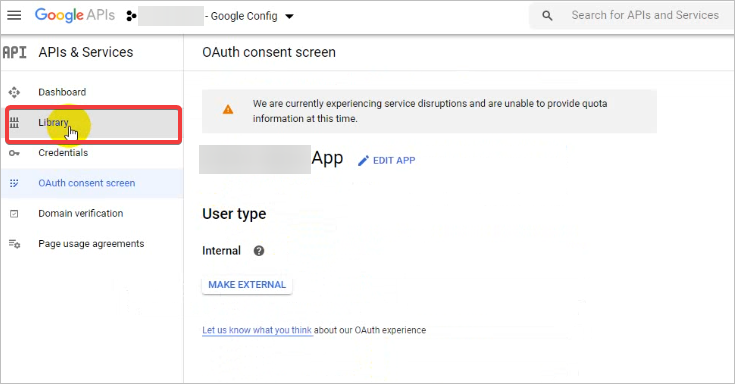Screen dimensions: 735x384
Task: Click the Credentials key icon
Action: coord(14,153)
